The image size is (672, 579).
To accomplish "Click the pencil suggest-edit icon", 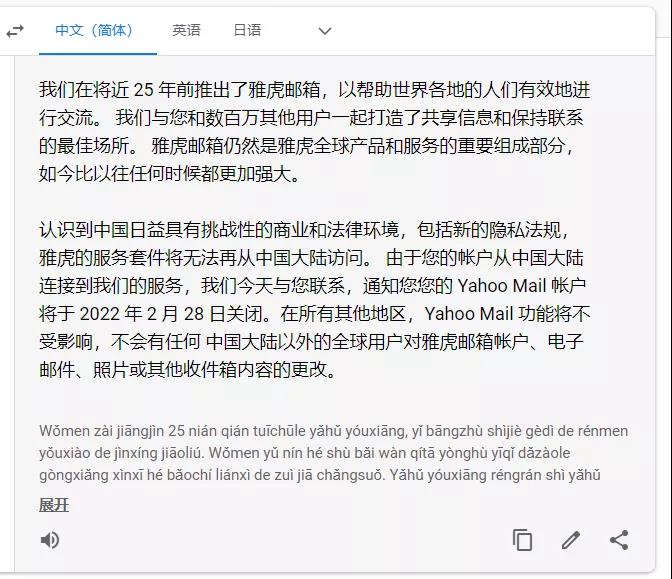I will (571, 540).
